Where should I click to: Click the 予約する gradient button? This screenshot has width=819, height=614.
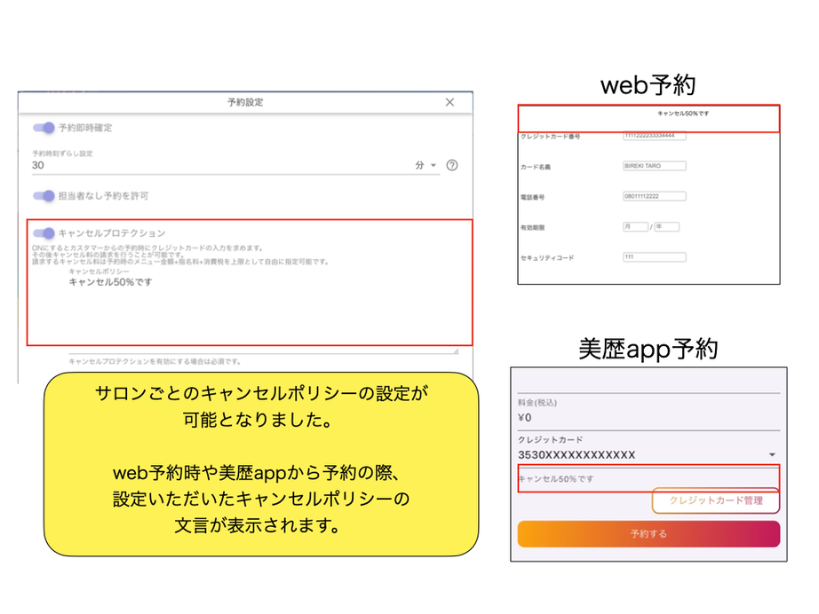(649, 534)
